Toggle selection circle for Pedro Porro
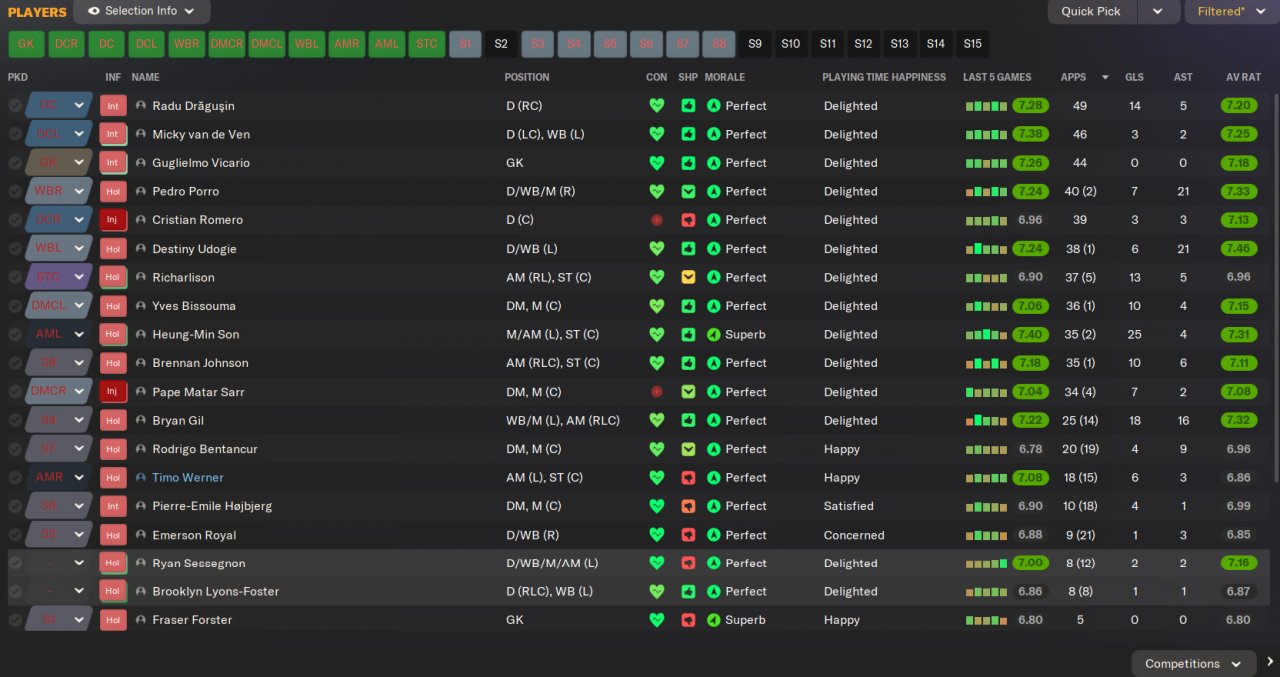The width and height of the screenshot is (1280, 677). pos(15,191)
